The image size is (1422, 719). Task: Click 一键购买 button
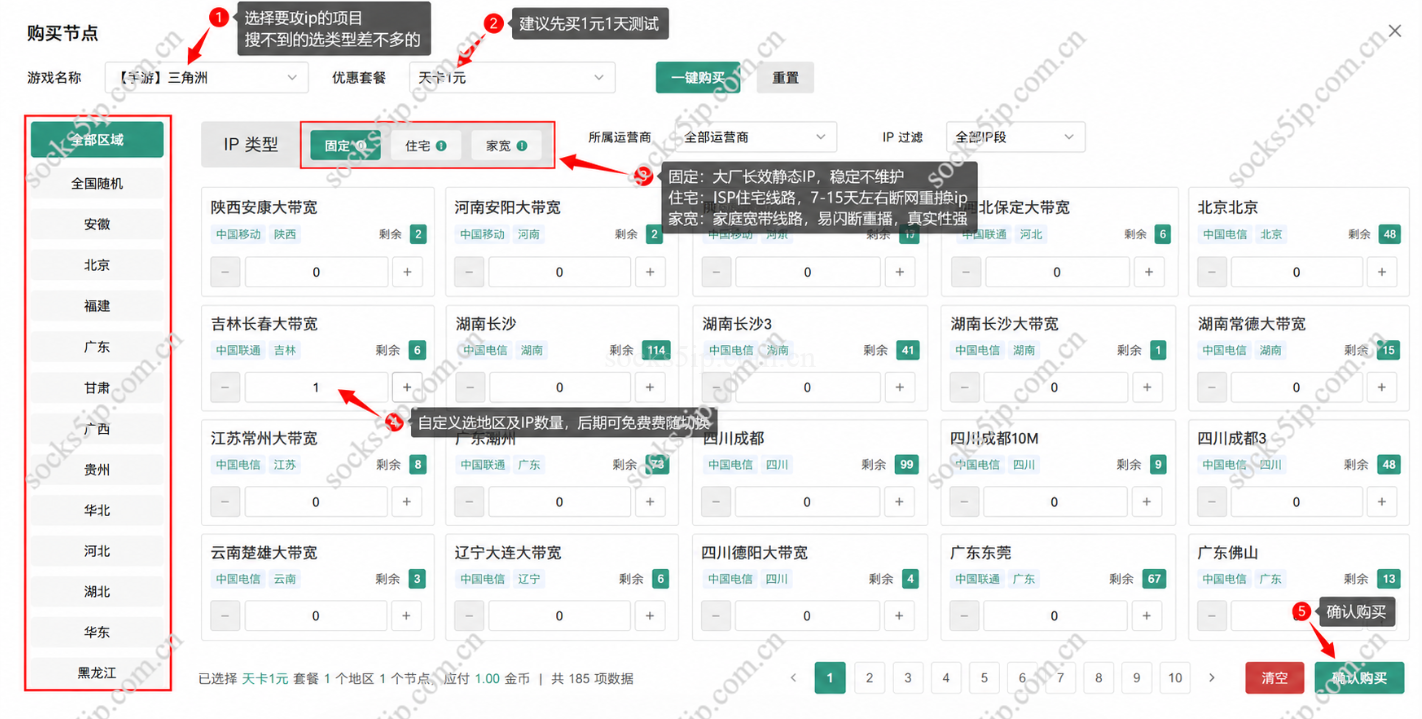coord(698,78)
